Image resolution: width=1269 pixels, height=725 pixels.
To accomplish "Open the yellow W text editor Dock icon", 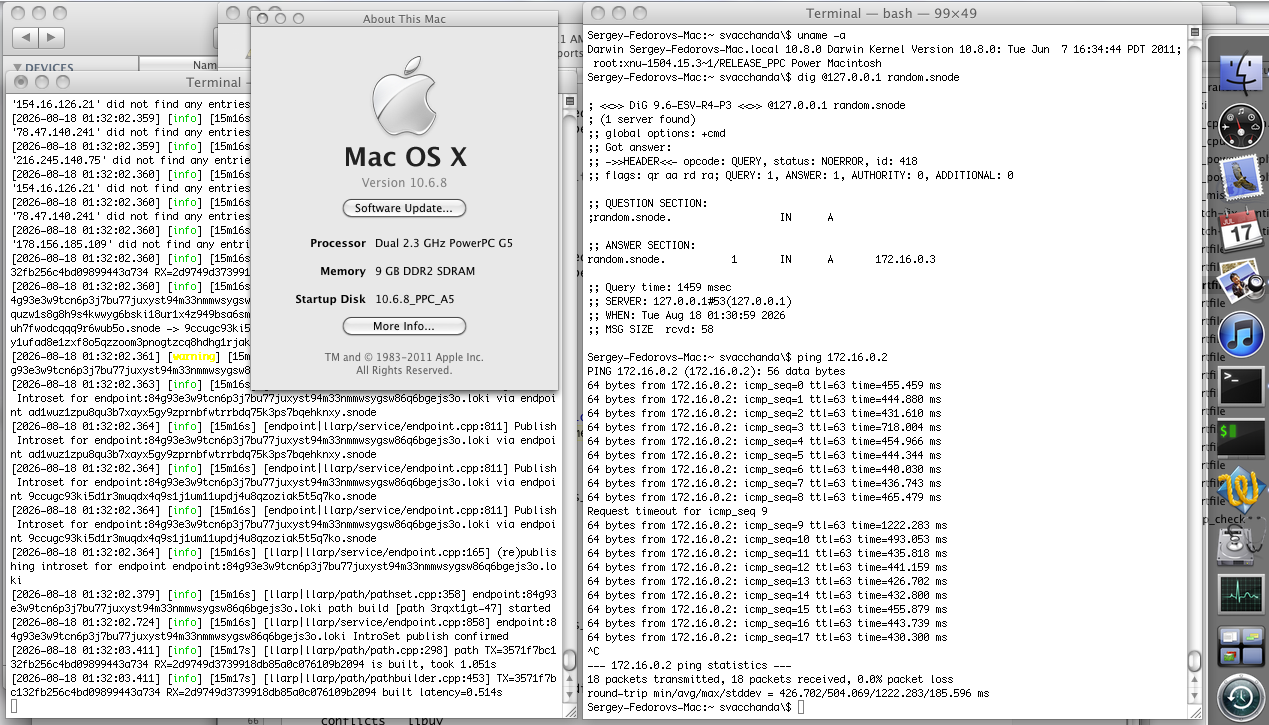I will 1241,491.
